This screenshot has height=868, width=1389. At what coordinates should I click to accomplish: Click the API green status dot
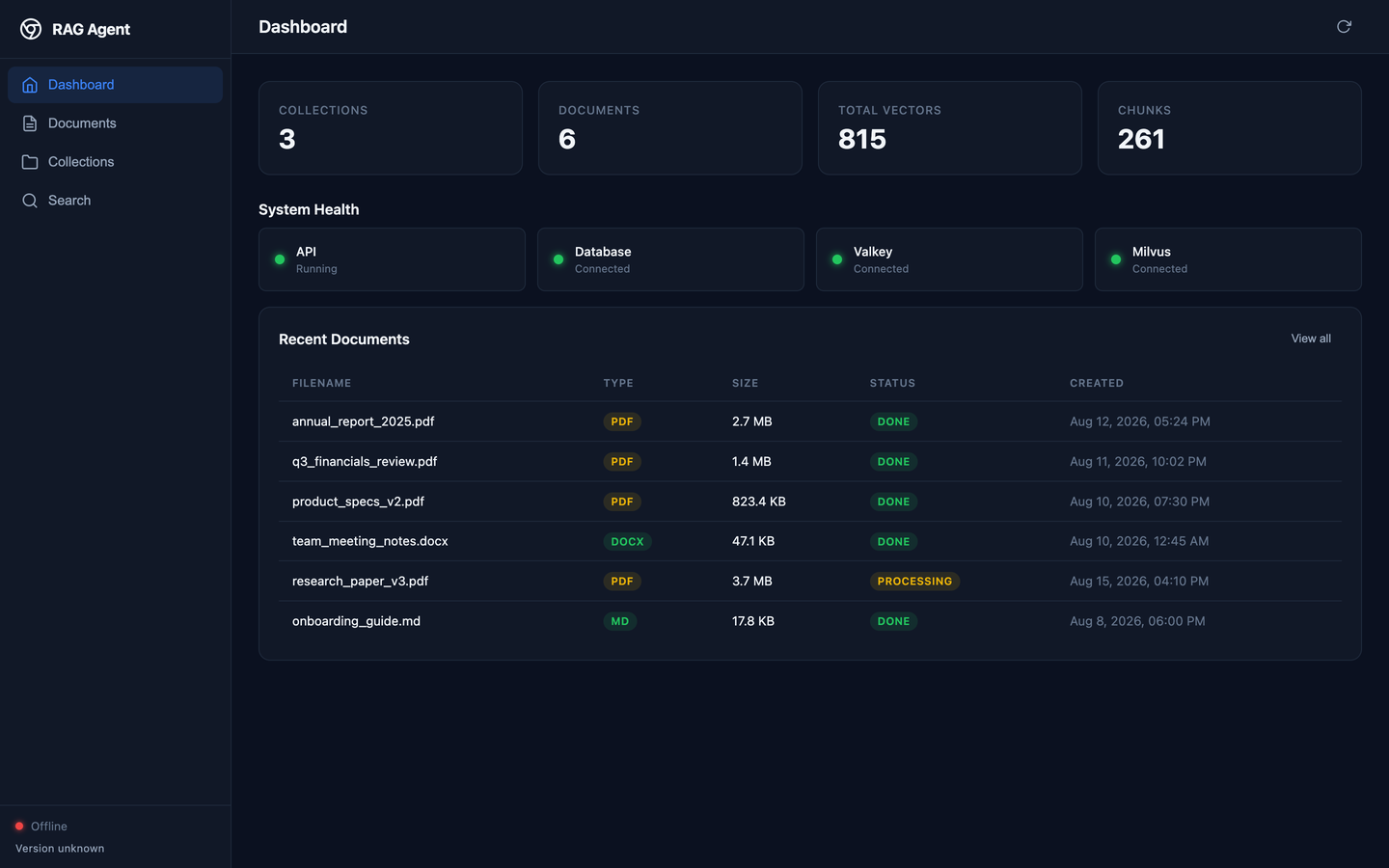(x=280, y=259)
